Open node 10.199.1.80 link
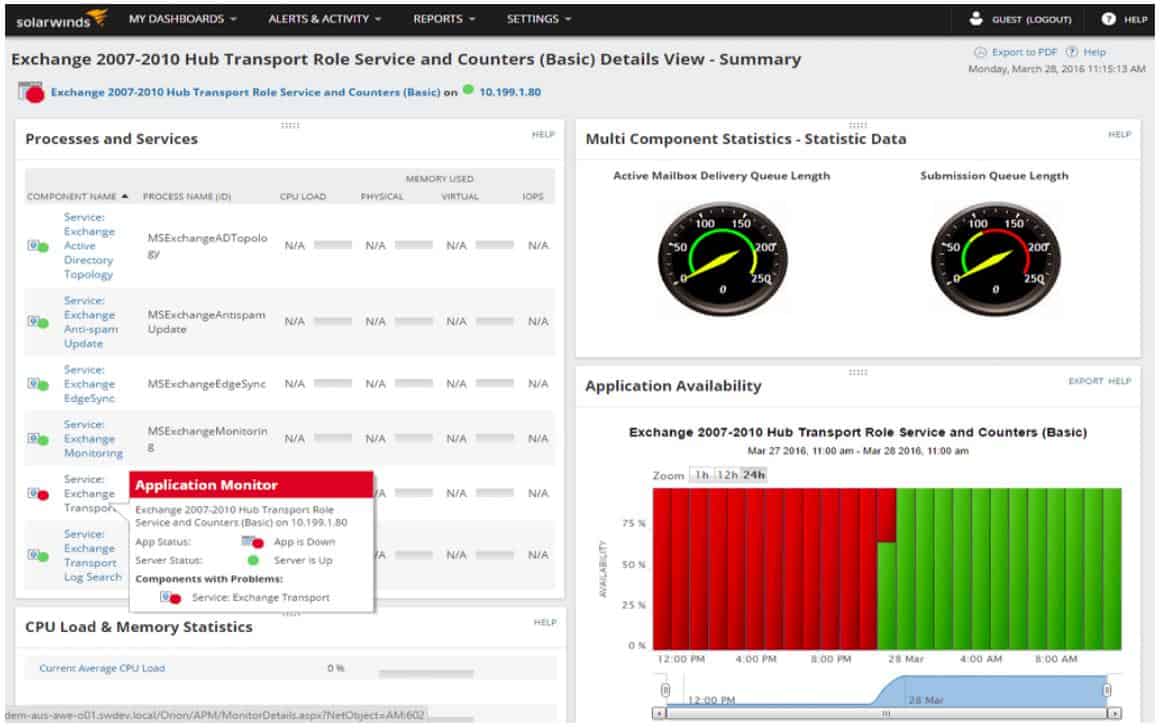 510,92
